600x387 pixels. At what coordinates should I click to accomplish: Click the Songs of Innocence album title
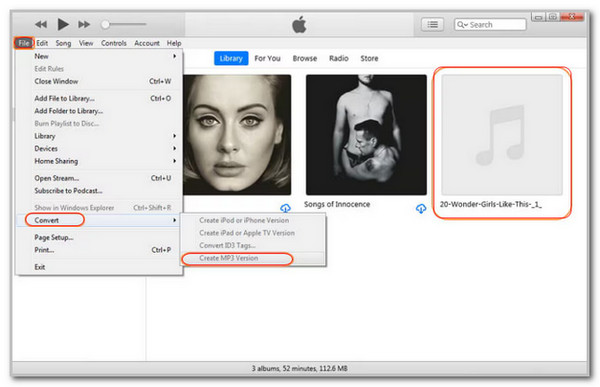(x=337, y=204)
